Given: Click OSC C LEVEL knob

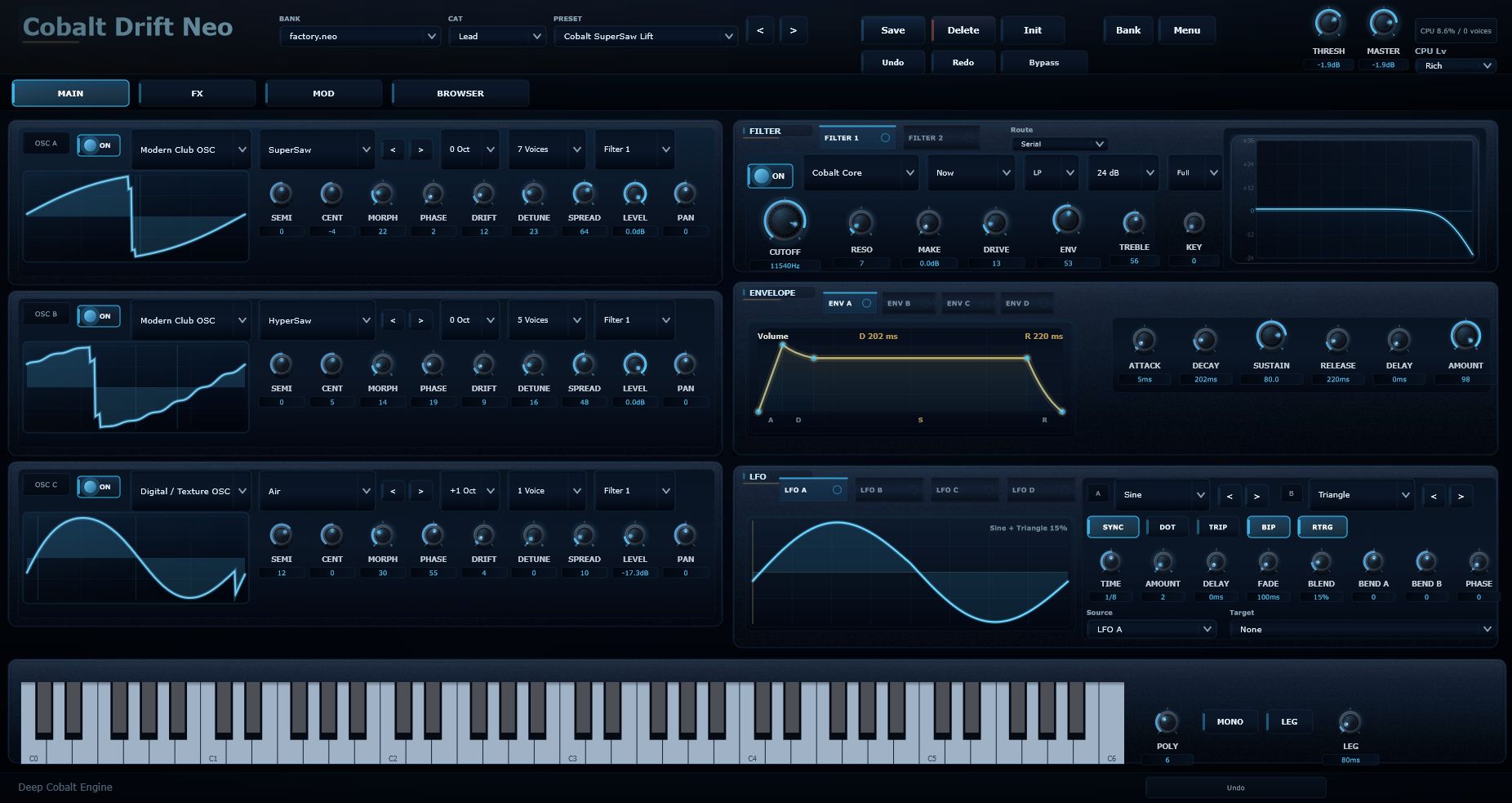Looking at the screenshot, I should pos(634,535).
